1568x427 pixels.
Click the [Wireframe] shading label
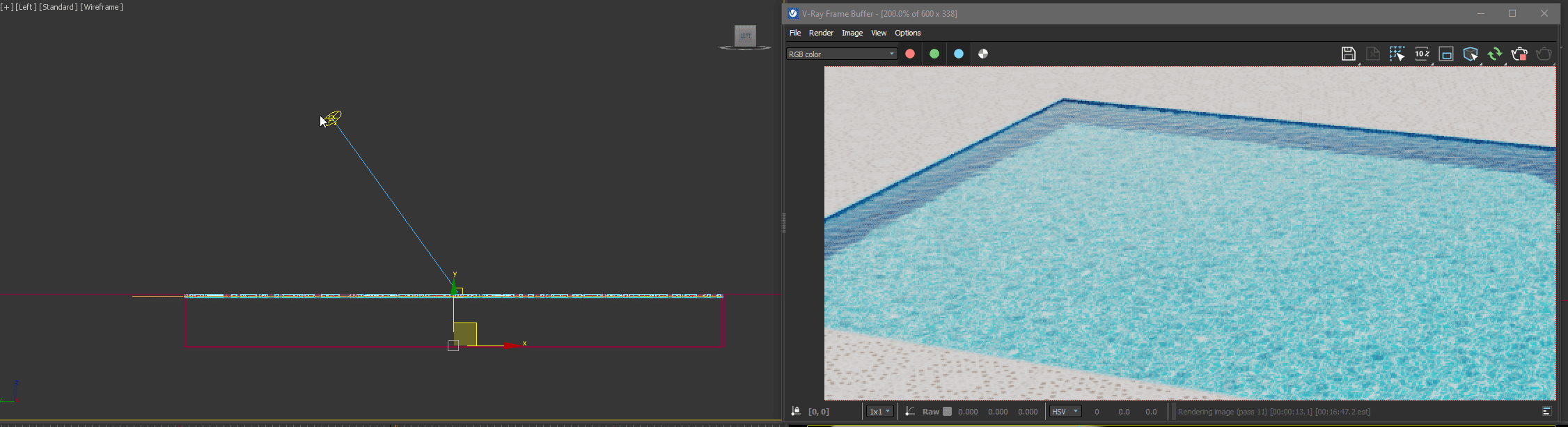pos(102,7)
